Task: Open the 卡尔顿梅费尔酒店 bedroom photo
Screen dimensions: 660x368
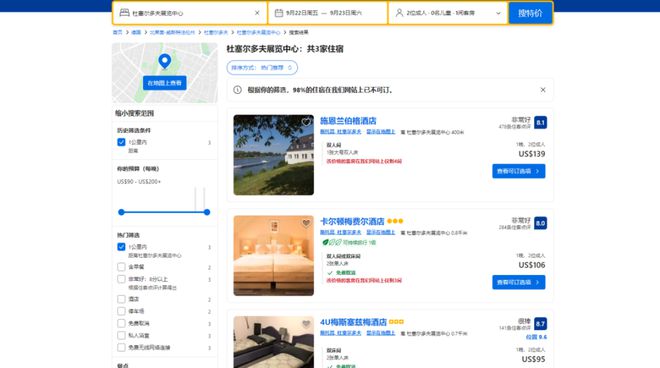Action: [274, 256]
